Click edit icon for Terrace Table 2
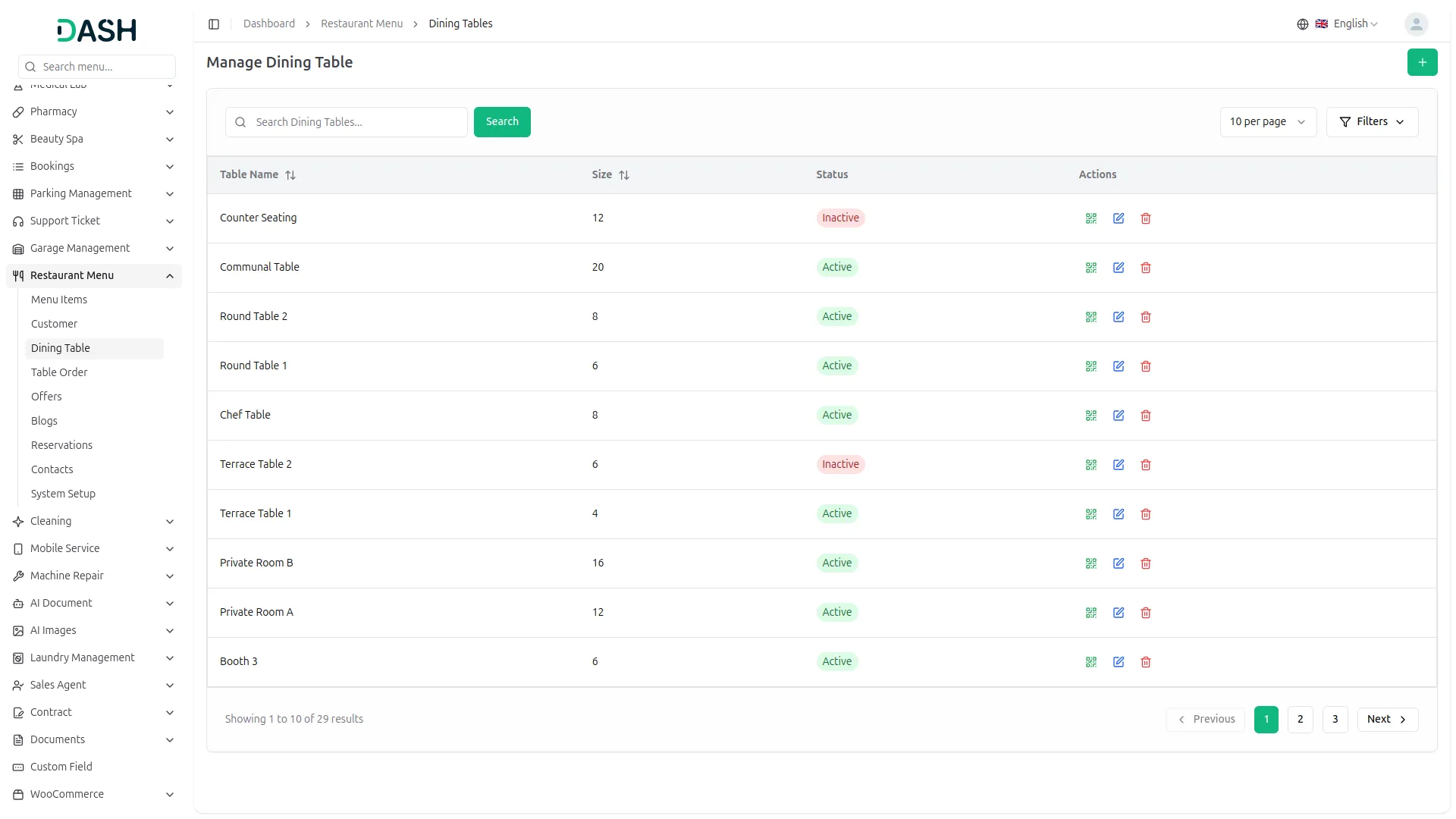The image size is (1456, 819). point(1118,465)
